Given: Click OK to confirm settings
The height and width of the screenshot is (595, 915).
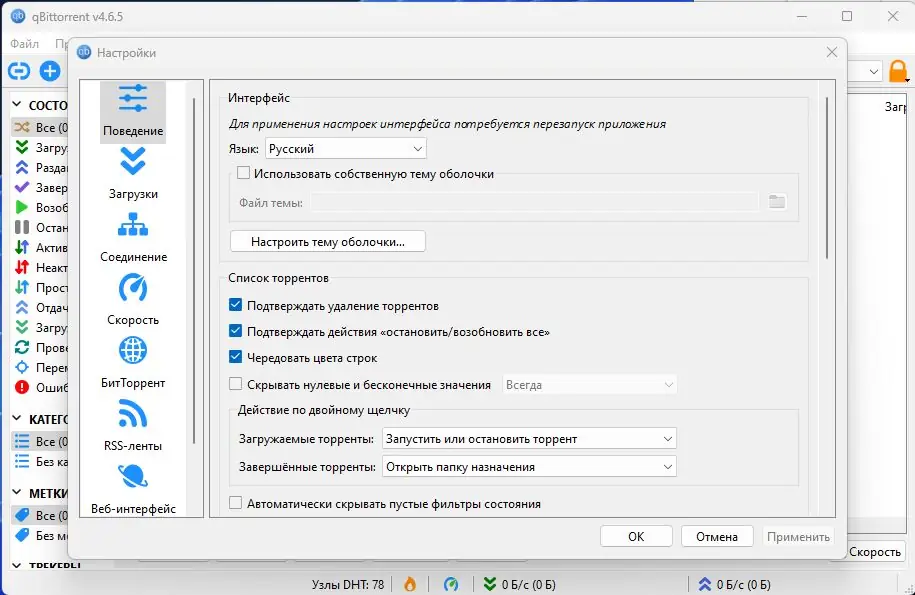Looking at the screenshot, I should (636, 536).
